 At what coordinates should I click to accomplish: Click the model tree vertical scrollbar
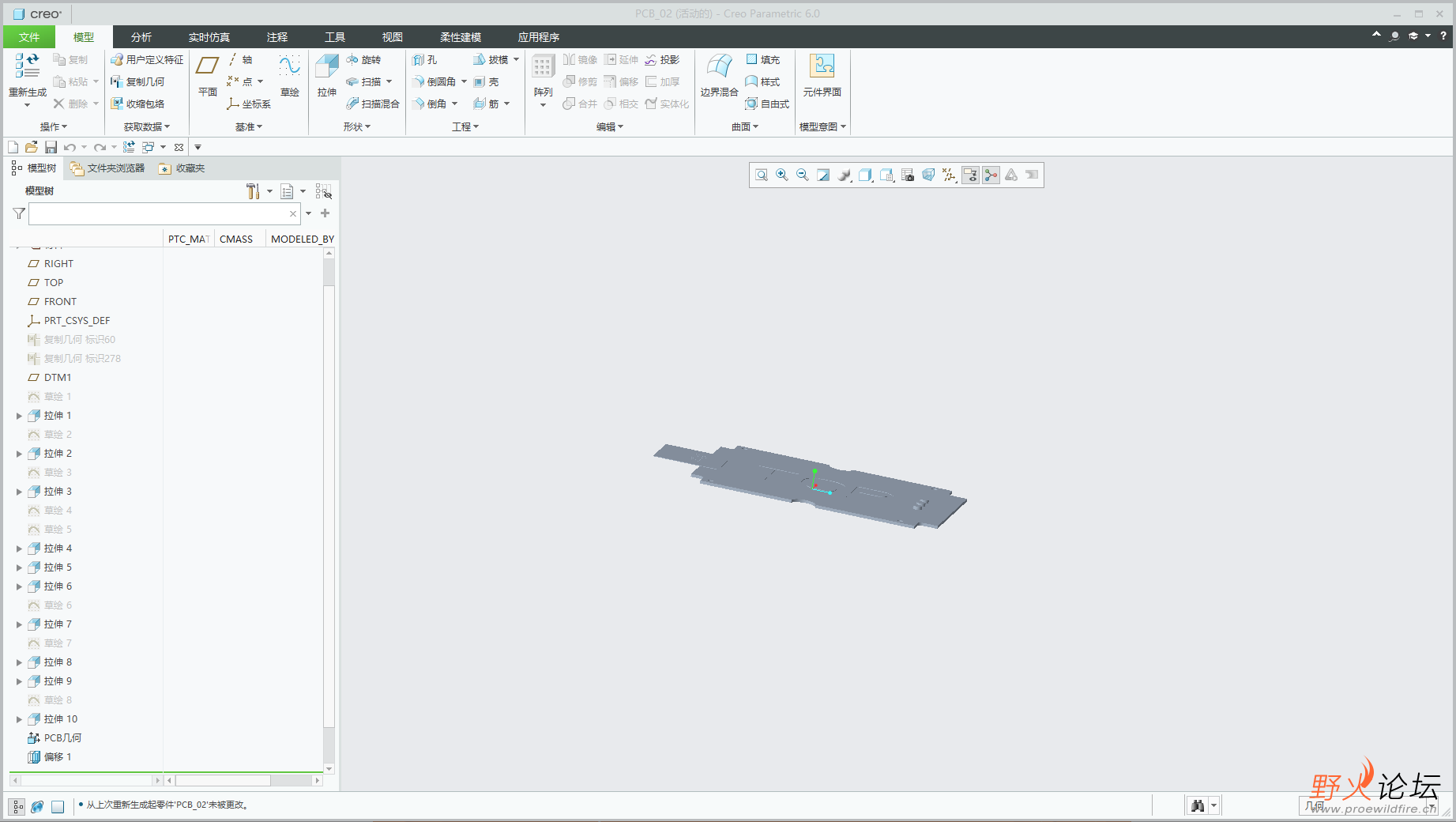[329, 506]
